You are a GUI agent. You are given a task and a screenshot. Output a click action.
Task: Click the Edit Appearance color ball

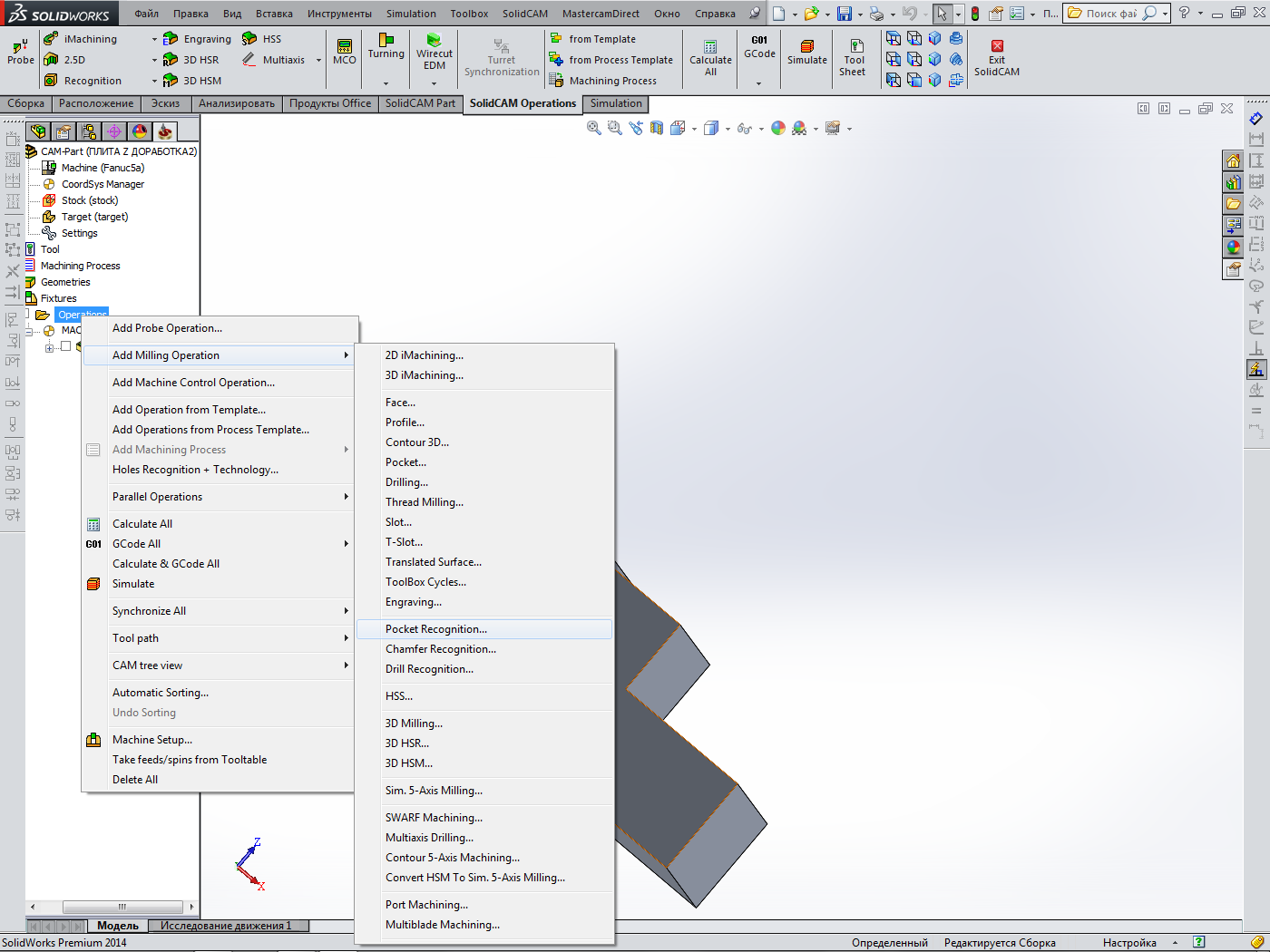(778, 129)
